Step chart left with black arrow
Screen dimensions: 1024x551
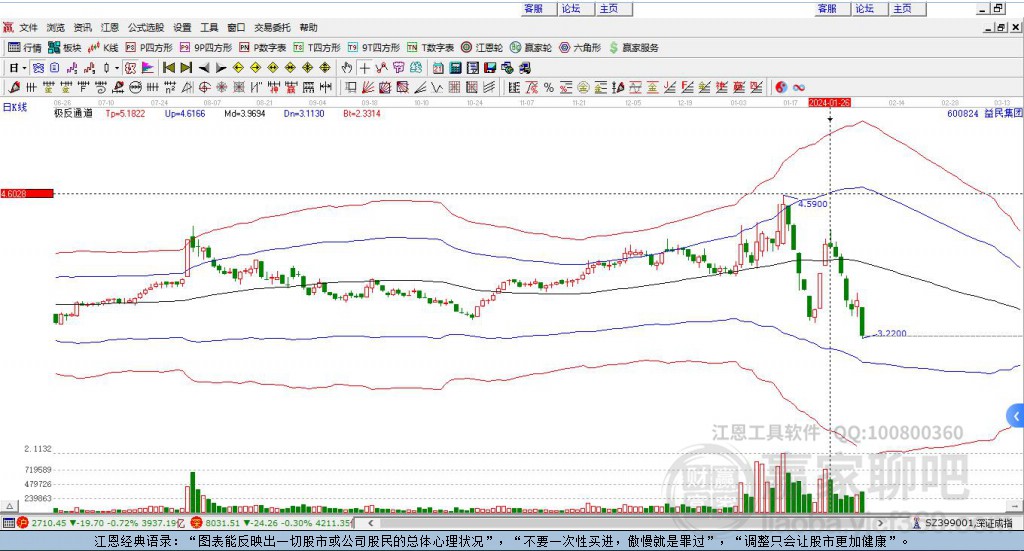point(204,68)
